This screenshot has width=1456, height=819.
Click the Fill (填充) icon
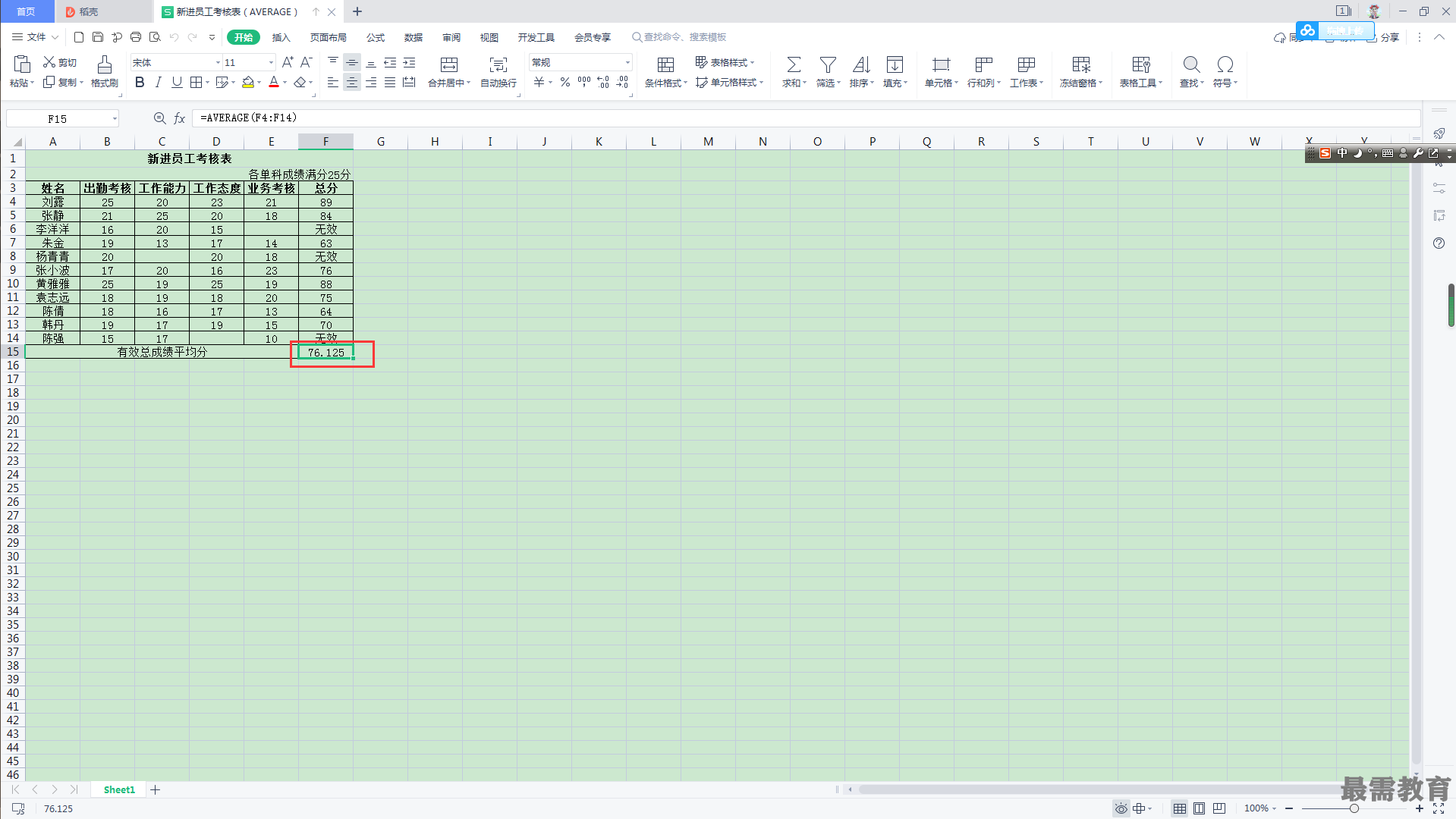tap(895, 64)
